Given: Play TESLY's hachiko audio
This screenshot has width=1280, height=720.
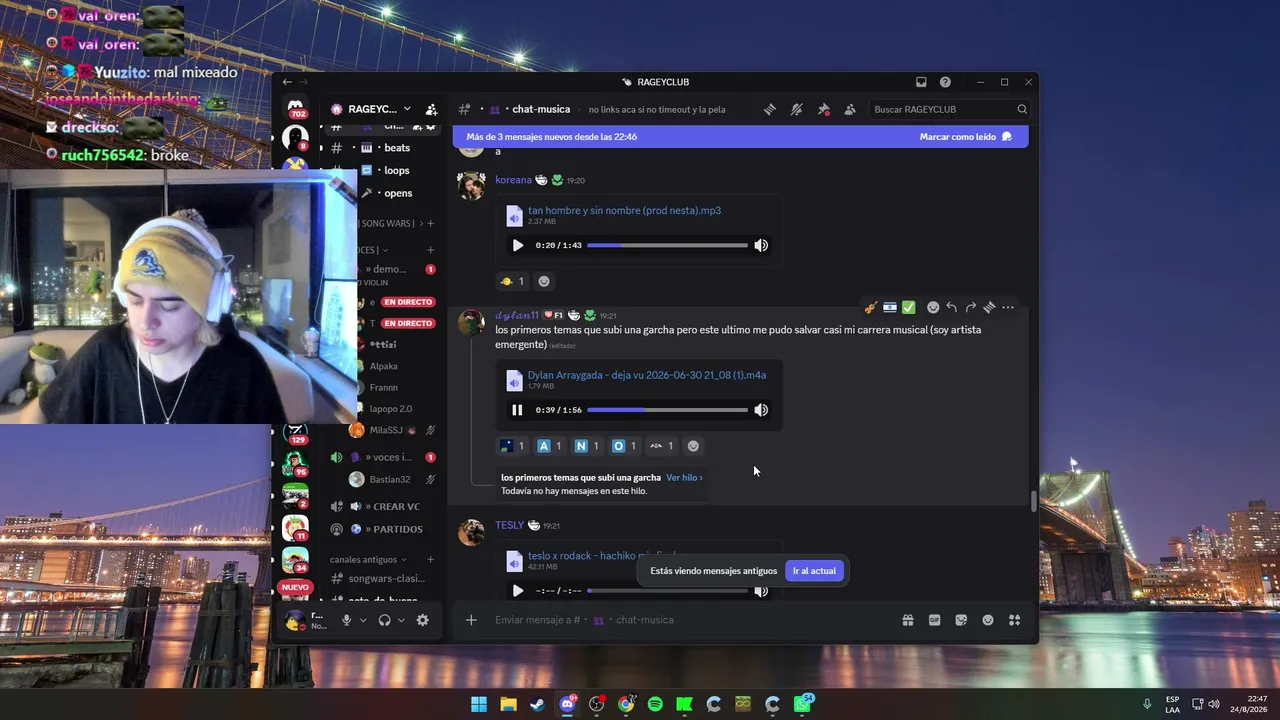Looking at the screenshot, I should [517, 591].
